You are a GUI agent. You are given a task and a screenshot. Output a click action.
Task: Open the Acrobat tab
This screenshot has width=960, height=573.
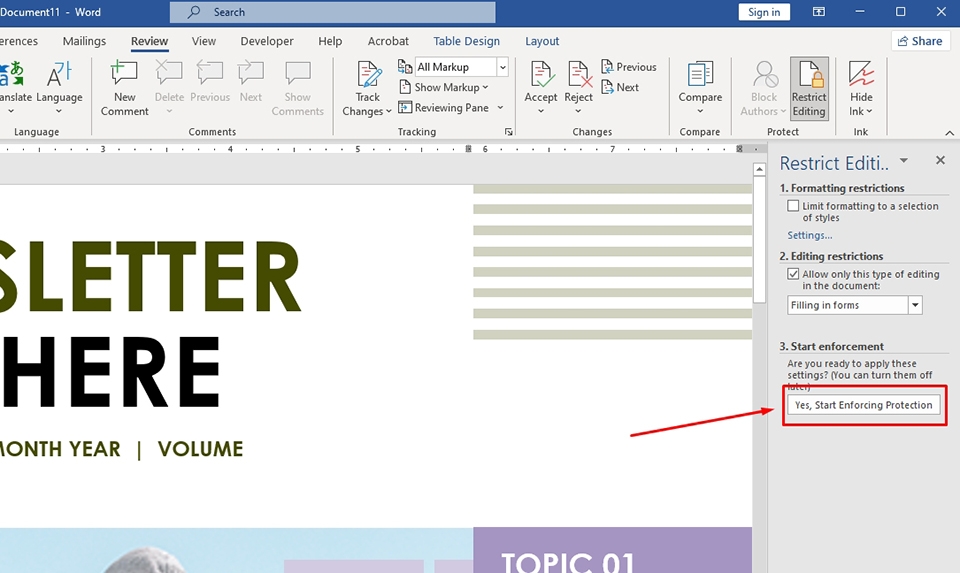pyautogui.click(x=388, y=41)
